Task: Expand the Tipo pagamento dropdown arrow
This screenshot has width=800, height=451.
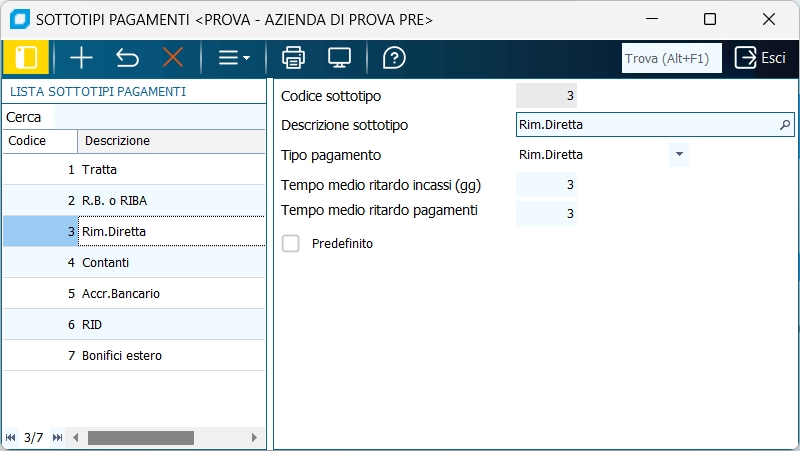Action: pos(679,155)
